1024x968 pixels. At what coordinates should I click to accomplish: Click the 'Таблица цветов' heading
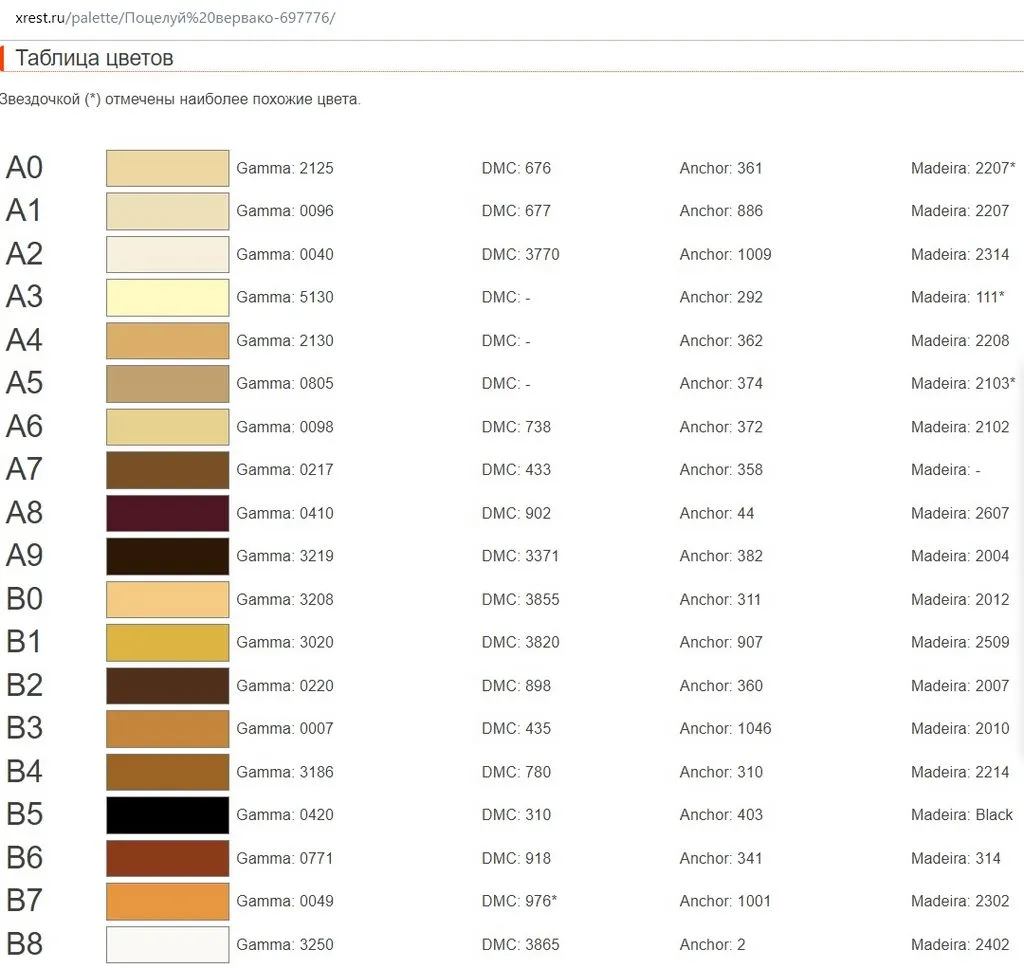tap(94, 58)
